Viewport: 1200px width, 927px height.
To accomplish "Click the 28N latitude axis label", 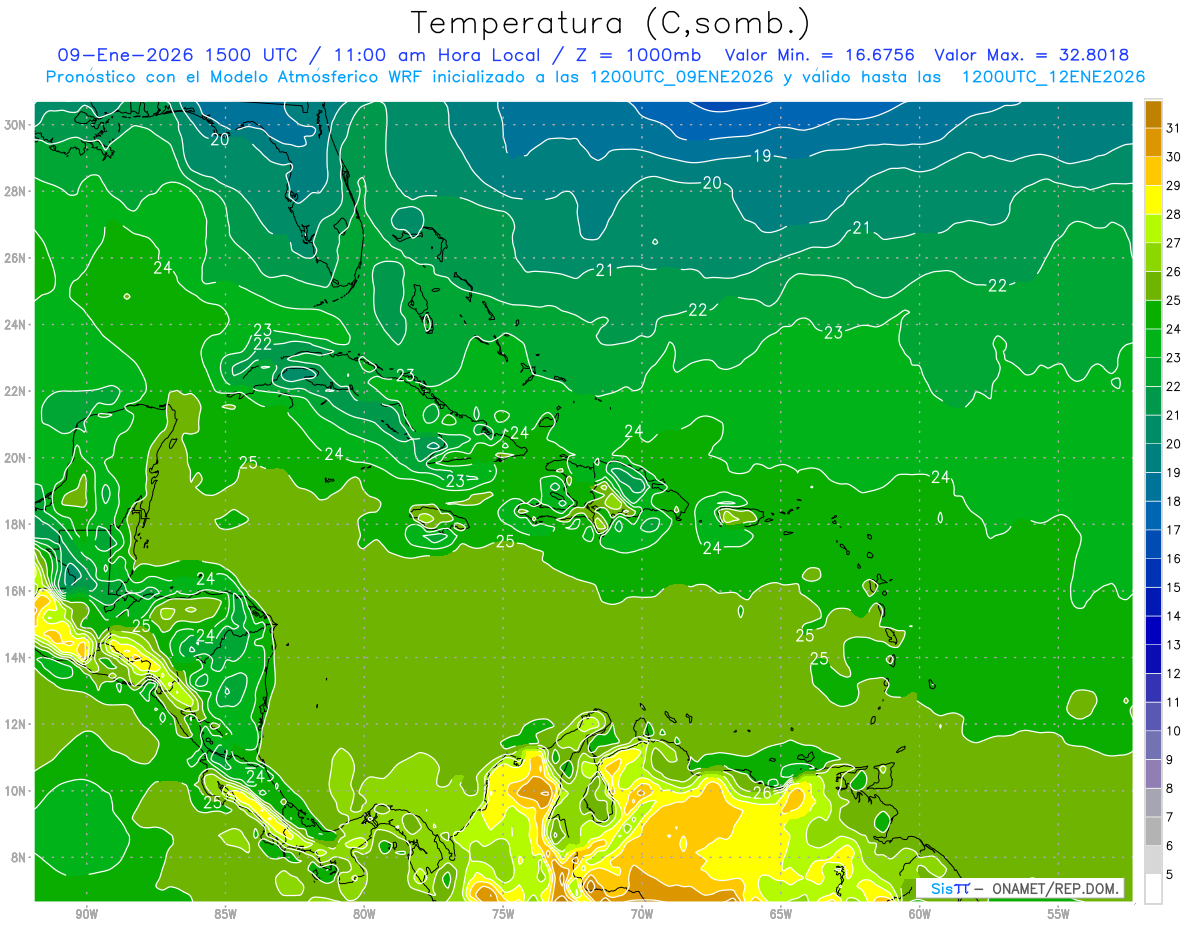I will pyautogui.click(x=16, y=191).
